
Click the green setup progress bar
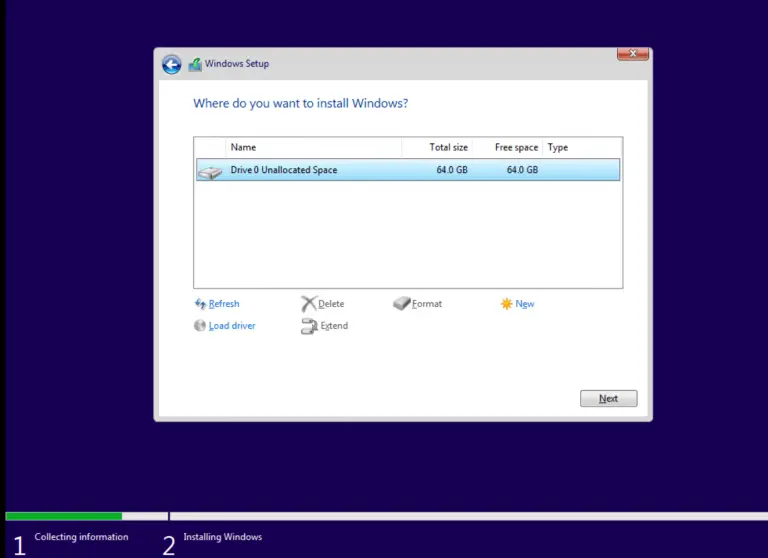point(64,516)
